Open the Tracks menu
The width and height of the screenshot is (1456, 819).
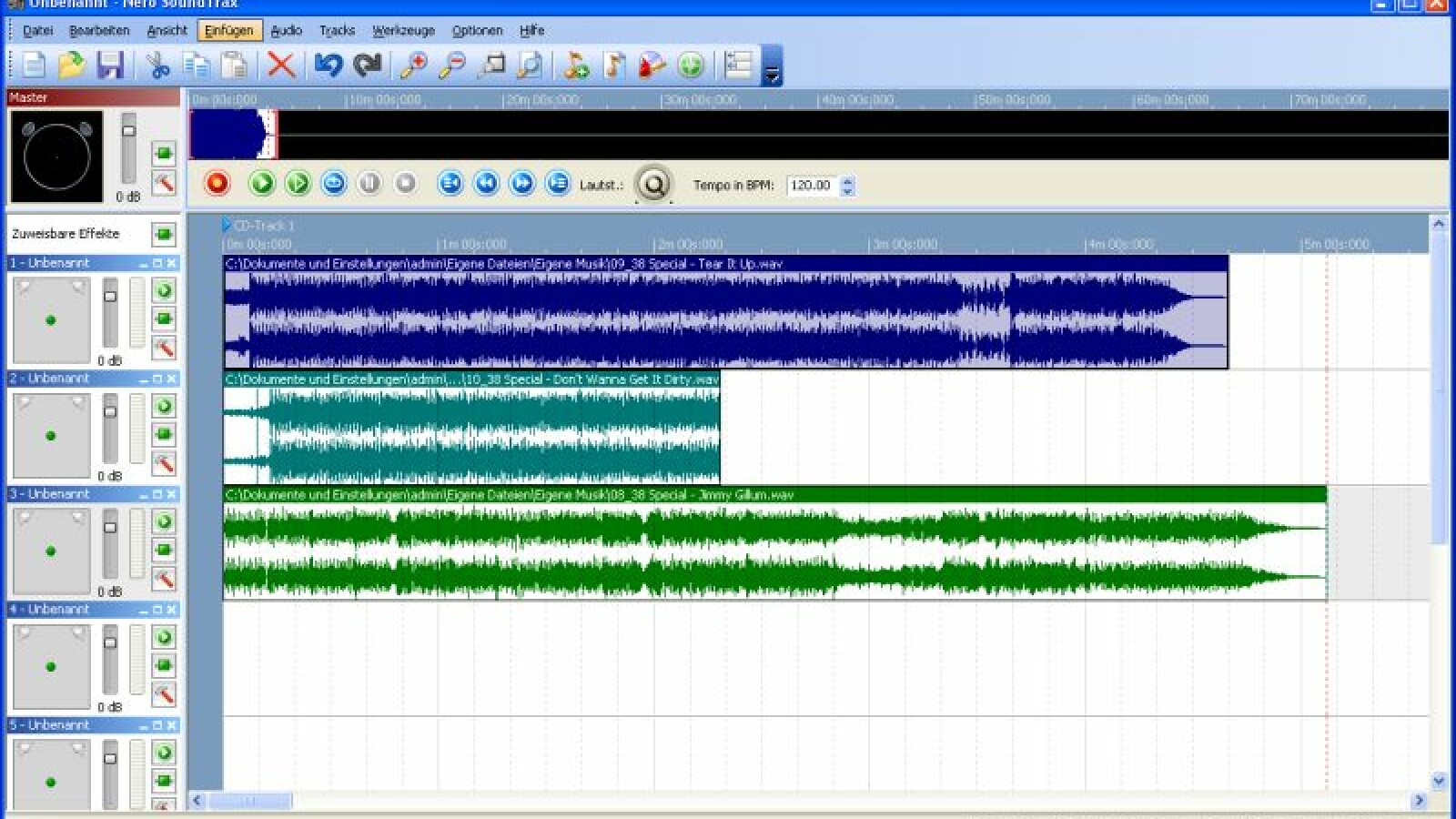click(x=337, y=30)
